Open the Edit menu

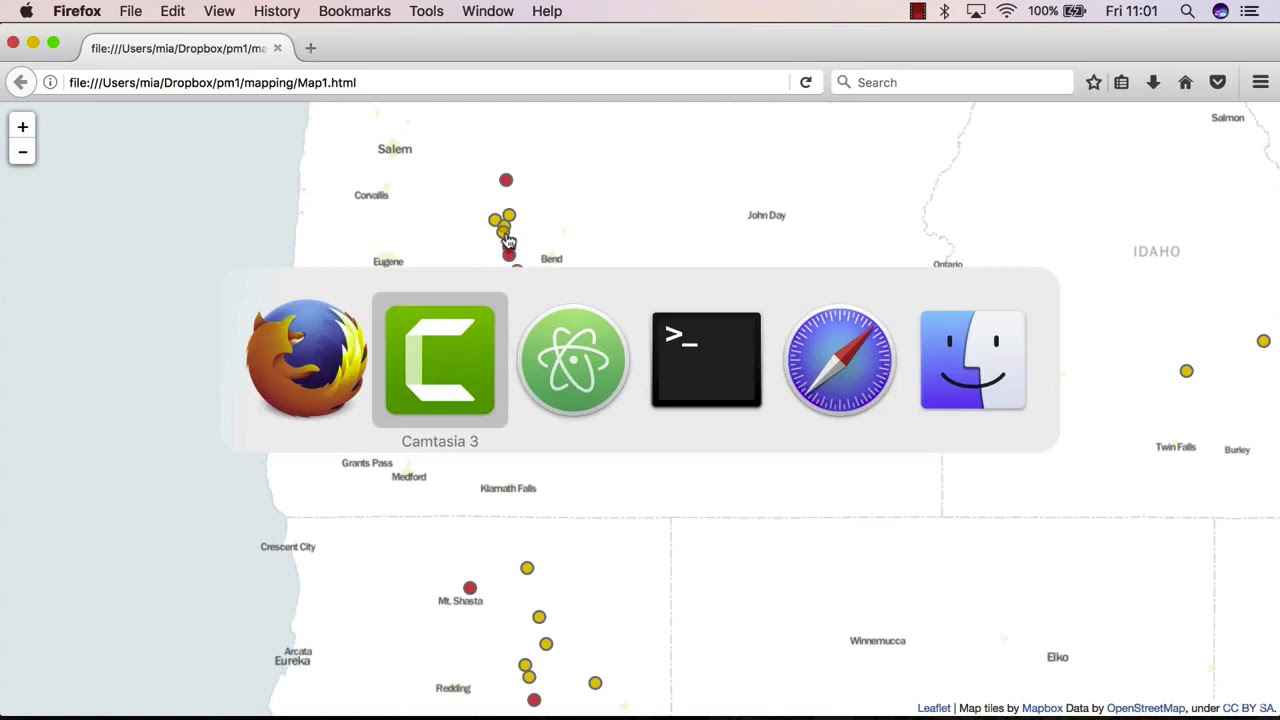coord(172,11)
